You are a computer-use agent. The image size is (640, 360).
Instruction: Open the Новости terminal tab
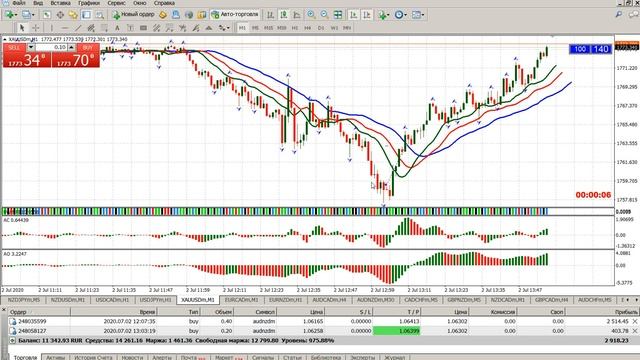click(x=132, y=358)
